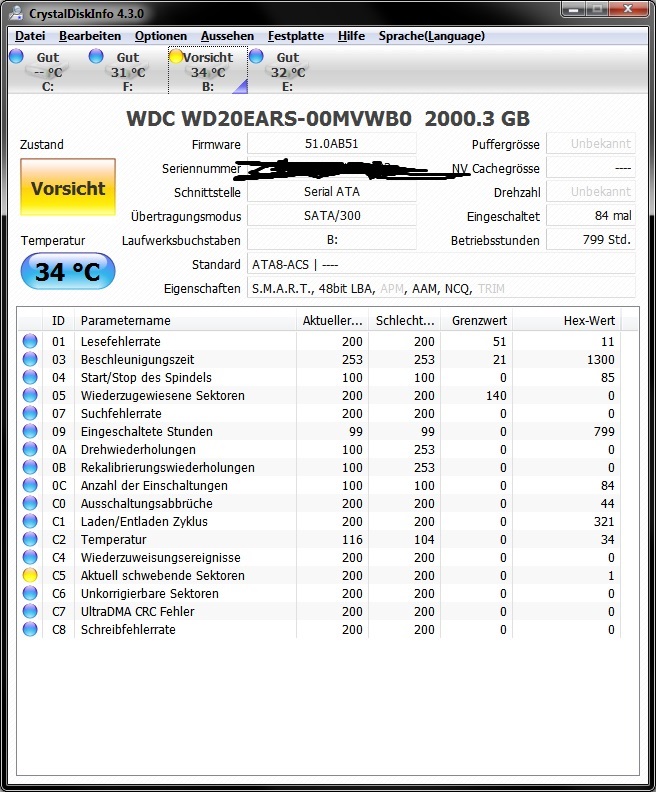Click the Schlecht... column header
This screenshot has width=656, height=792.
pyautogui.click(x=405, y=321)
